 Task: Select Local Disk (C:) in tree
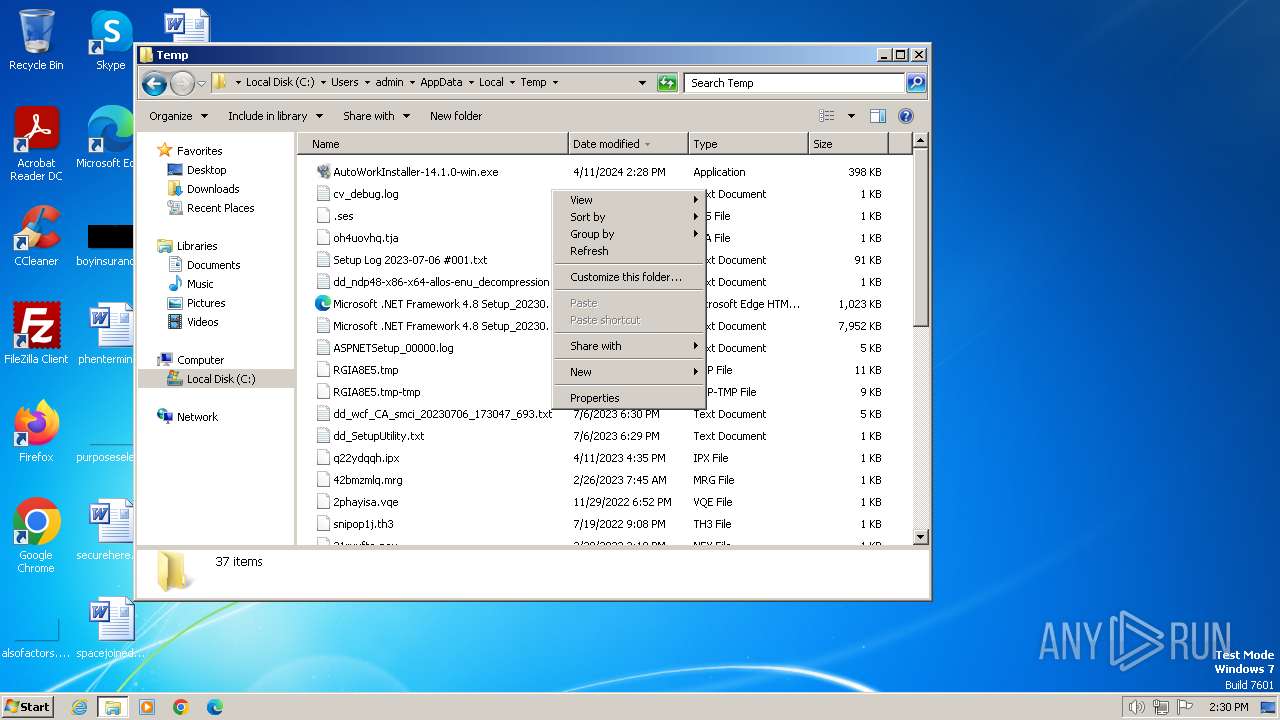click(220, 379)
